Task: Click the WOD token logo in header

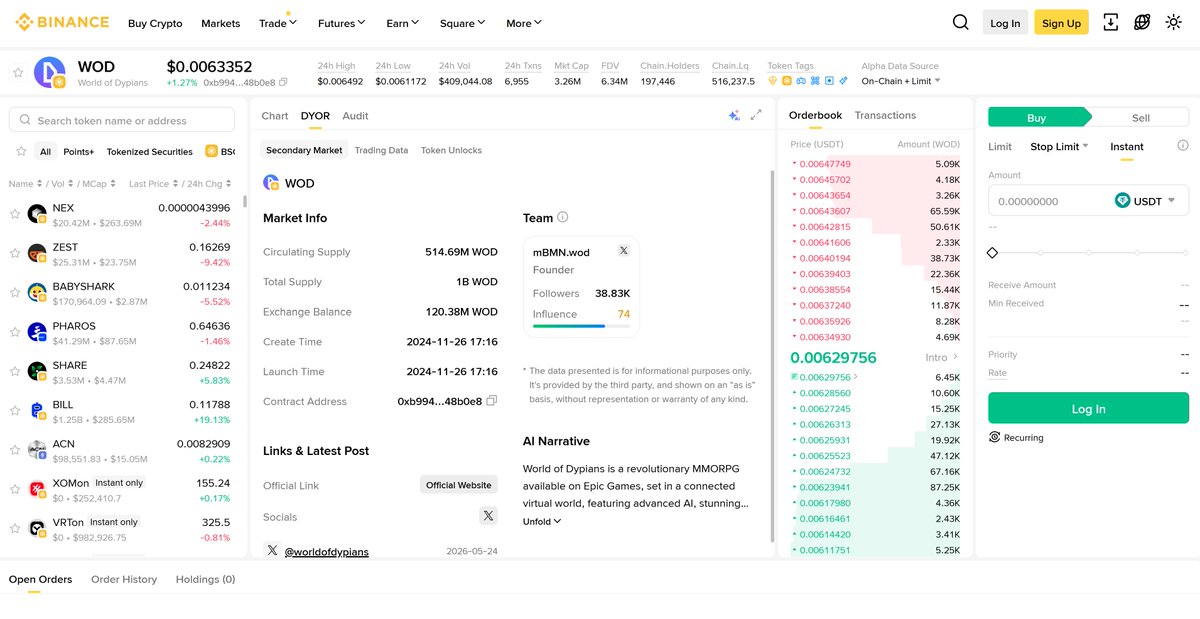Action: (49, 72)
